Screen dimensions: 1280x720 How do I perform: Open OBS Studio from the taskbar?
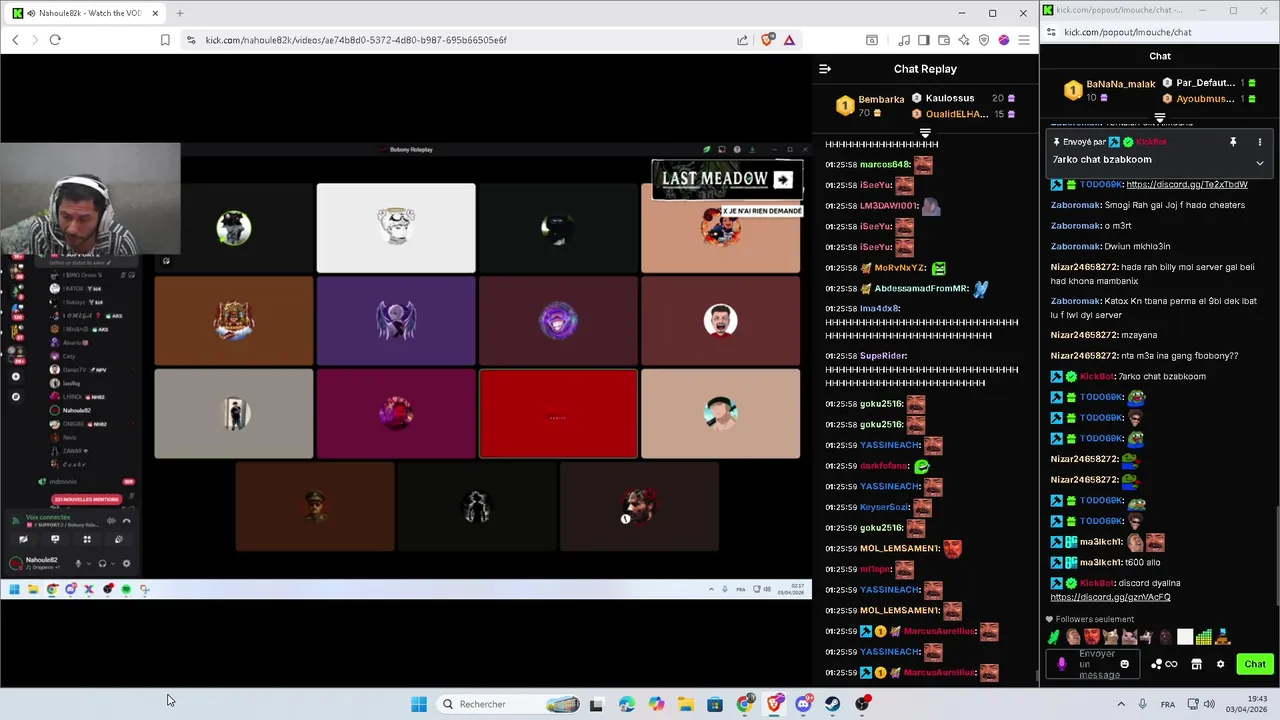(x=863, y=704)
